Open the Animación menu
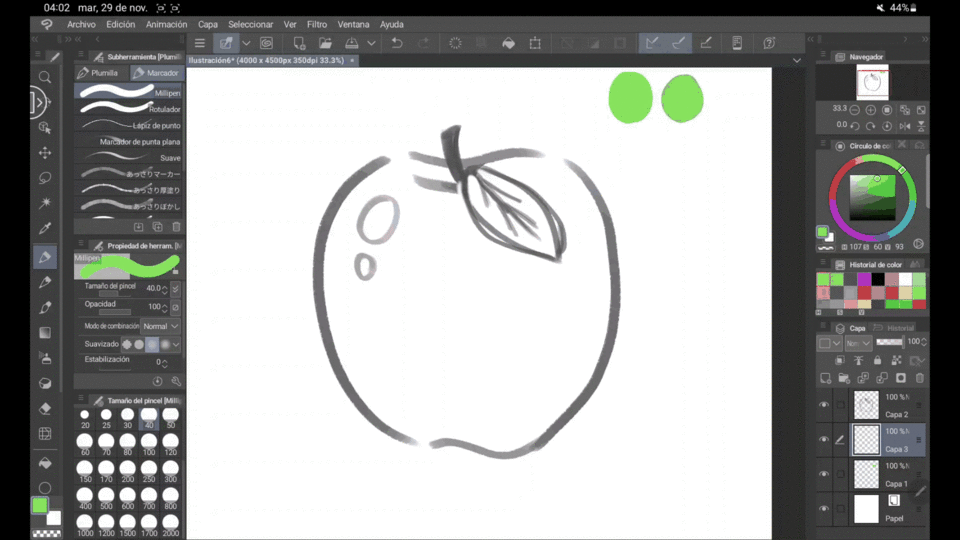Image resolution: width=960 pixels, height=540 pixels. (167, 24)
